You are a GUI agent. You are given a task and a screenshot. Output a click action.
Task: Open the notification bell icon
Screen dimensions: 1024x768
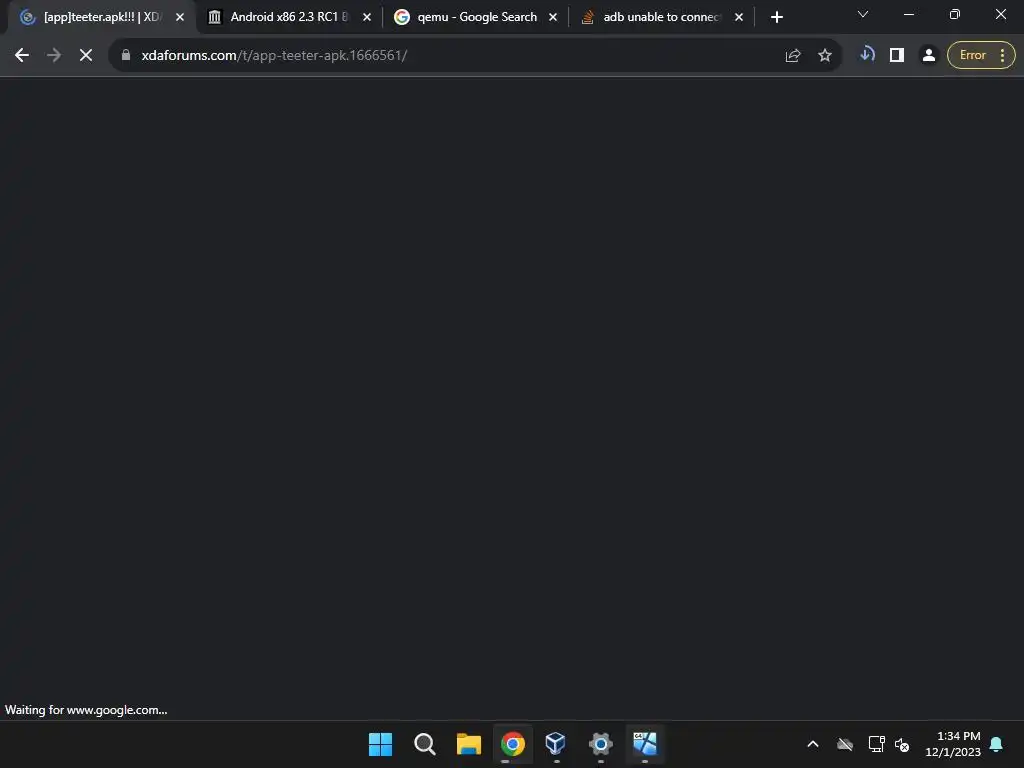[997, 744]
